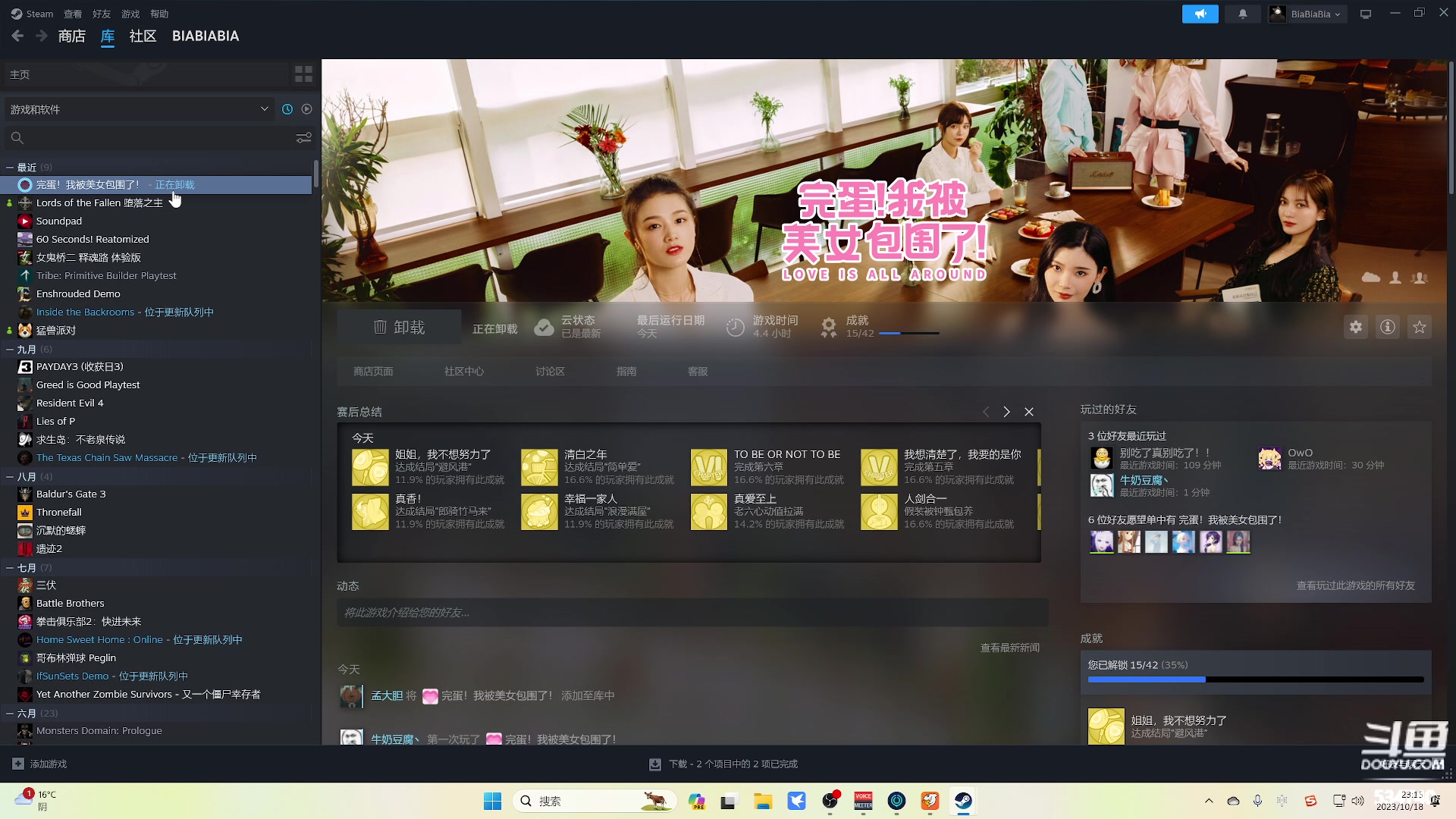Go to the 社区 tab
The width and height of the screenshot is (1456, 819).
143,36
